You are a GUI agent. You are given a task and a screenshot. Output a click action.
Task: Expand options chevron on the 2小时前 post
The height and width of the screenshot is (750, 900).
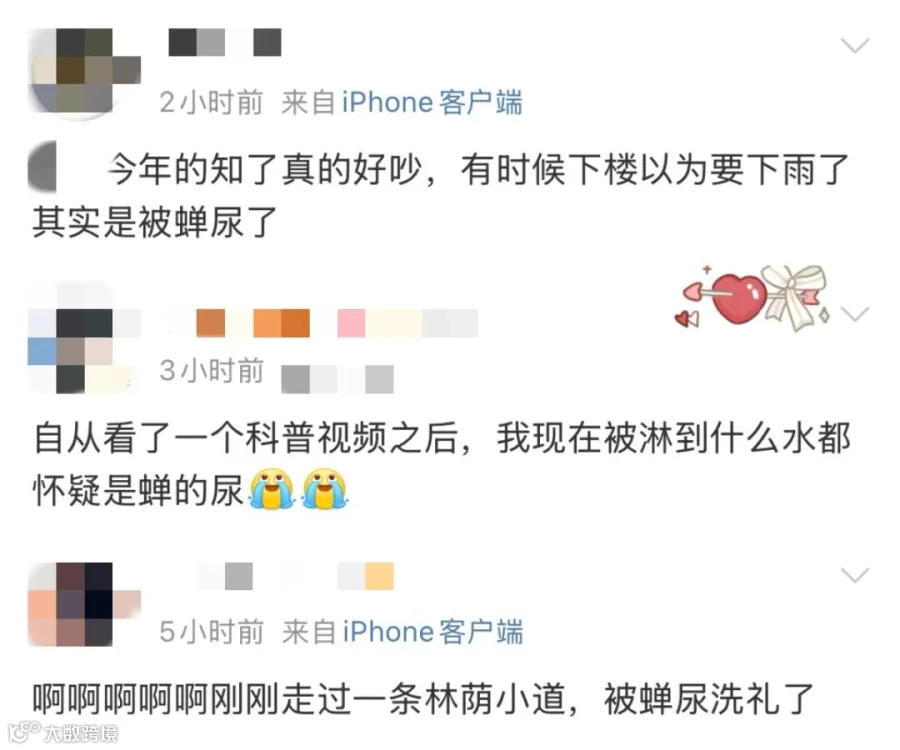855,45
